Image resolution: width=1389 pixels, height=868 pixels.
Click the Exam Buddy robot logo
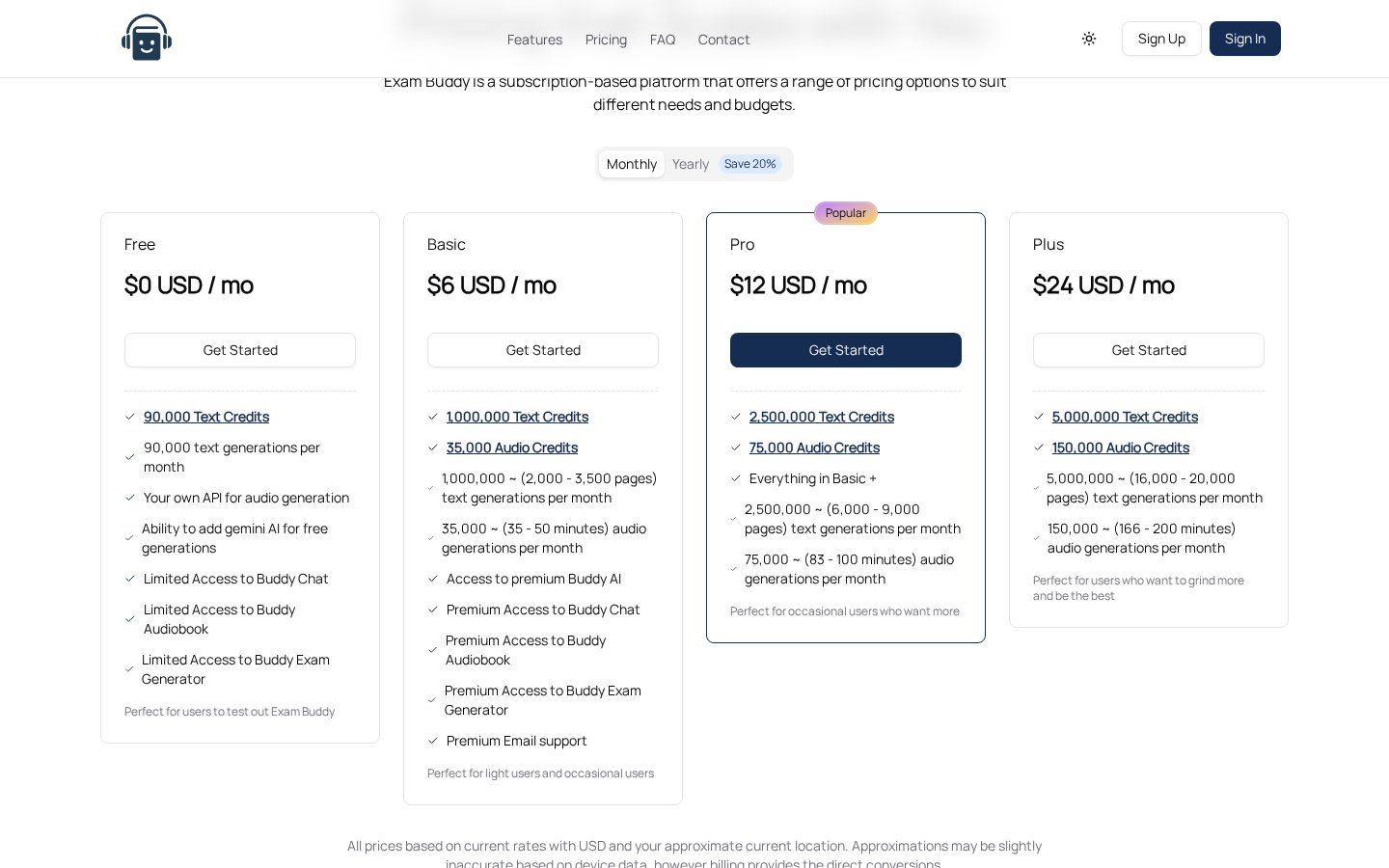(x=147, y=38)
